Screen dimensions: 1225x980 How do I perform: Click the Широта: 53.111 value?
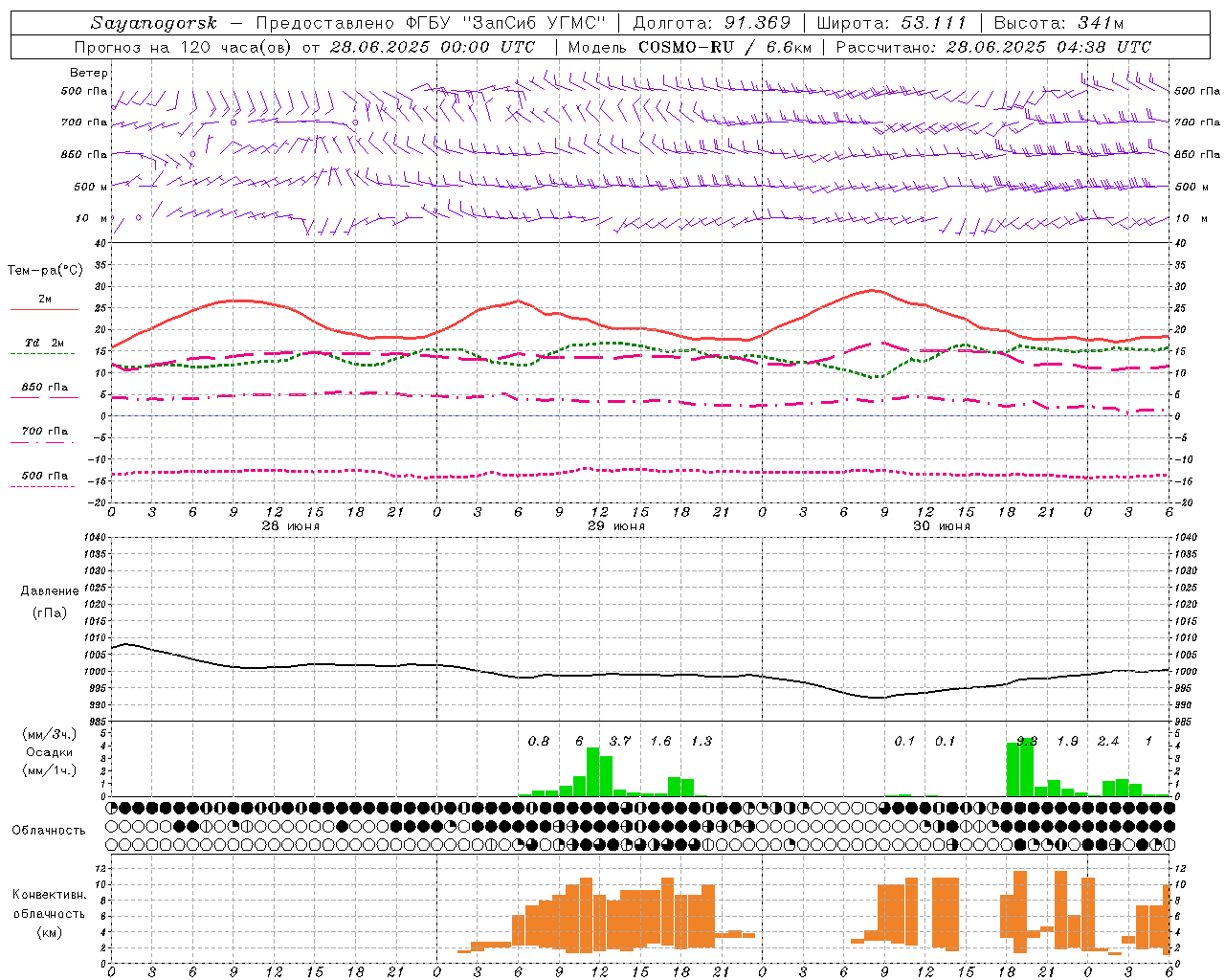(892, 23)
